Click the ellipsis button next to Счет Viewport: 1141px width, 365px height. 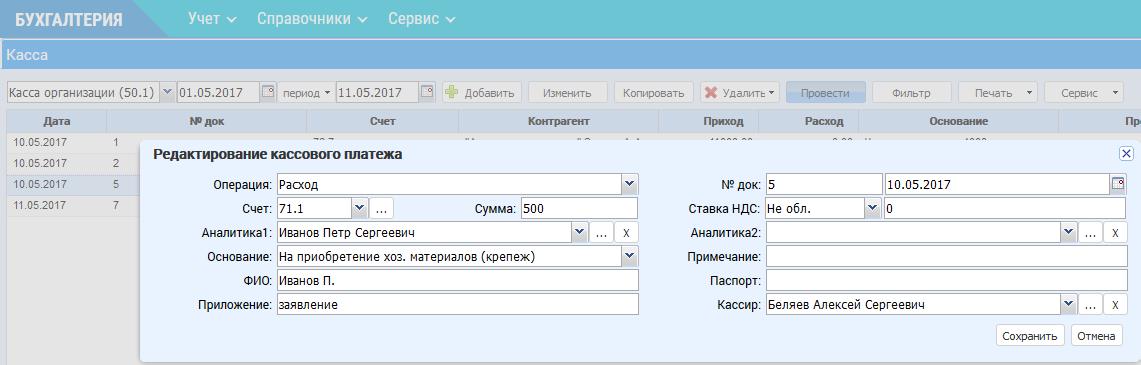point(382,209)
